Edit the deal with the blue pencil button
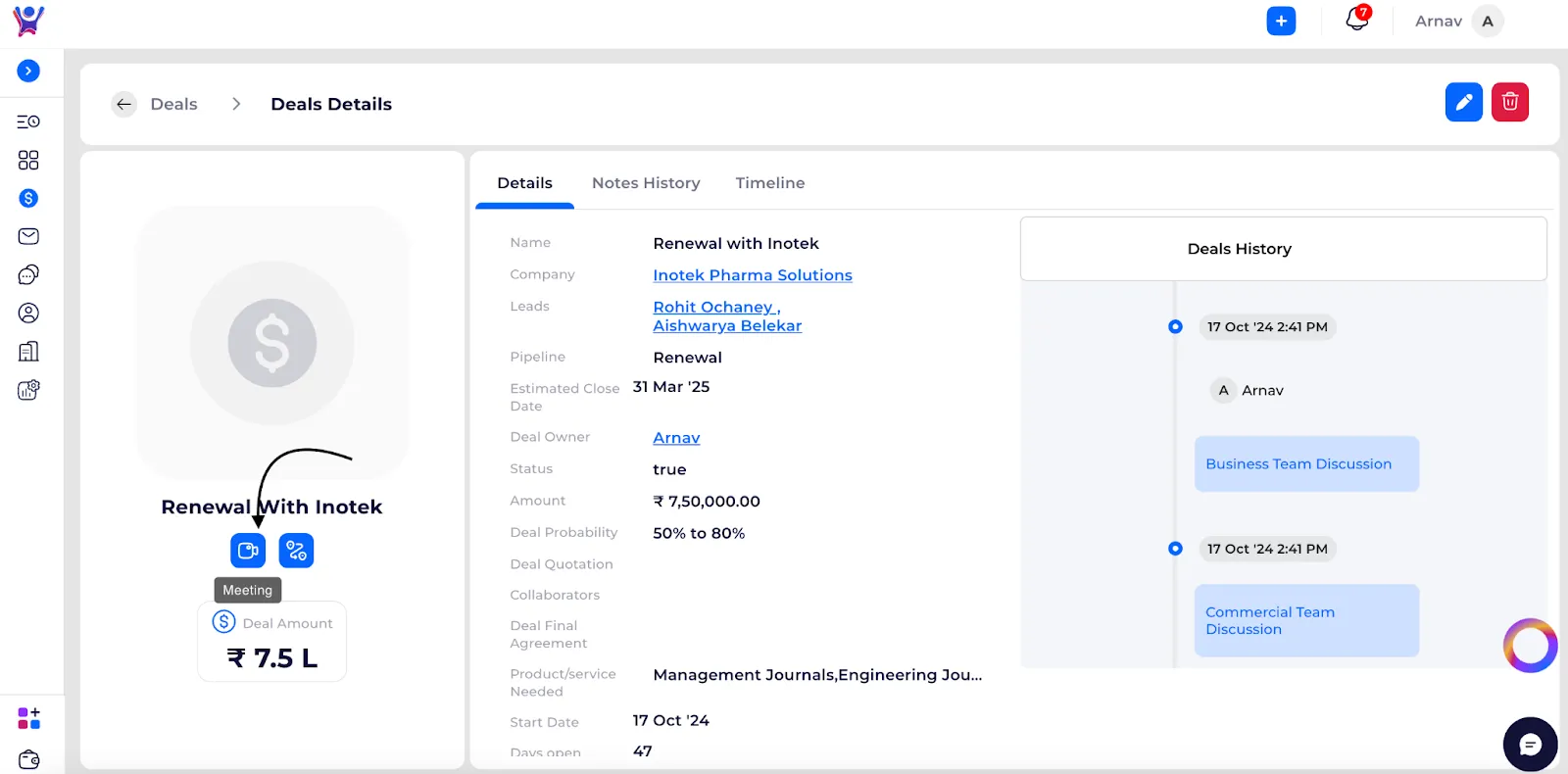This screenshot has width=1568, height=774. [1463, 102]
